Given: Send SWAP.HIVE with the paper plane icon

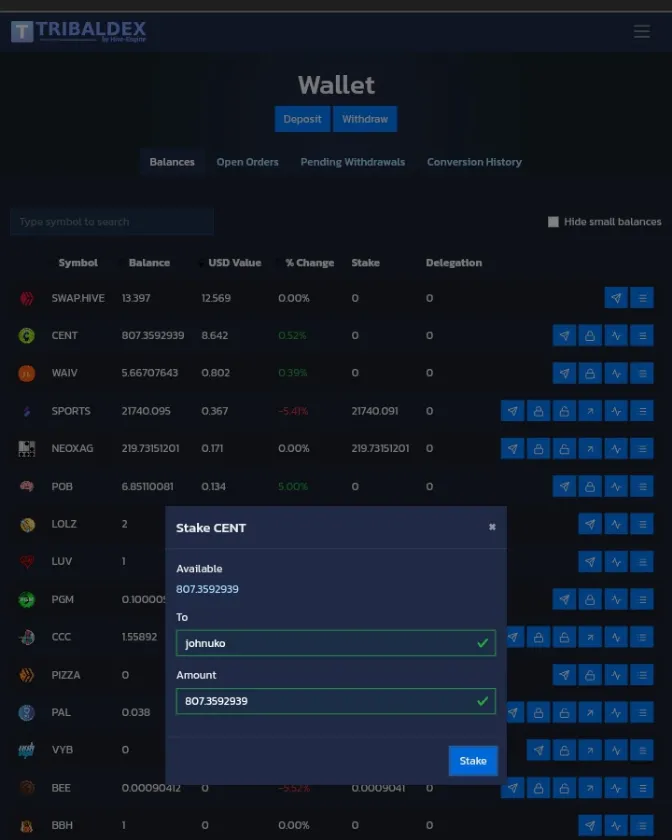Looking at the screenshot, I should click(616, 298).
